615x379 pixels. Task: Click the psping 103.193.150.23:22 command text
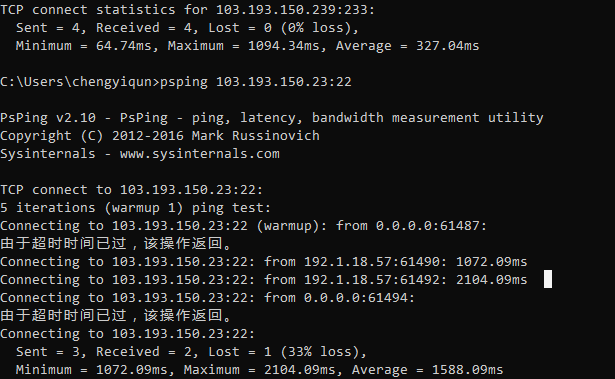click(x=256, y=82)
